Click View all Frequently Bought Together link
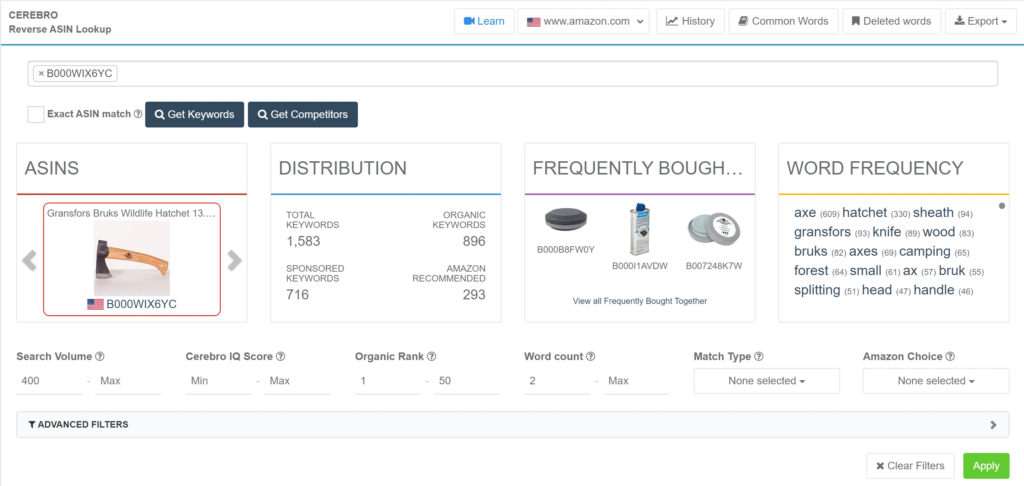 [639, 301]
